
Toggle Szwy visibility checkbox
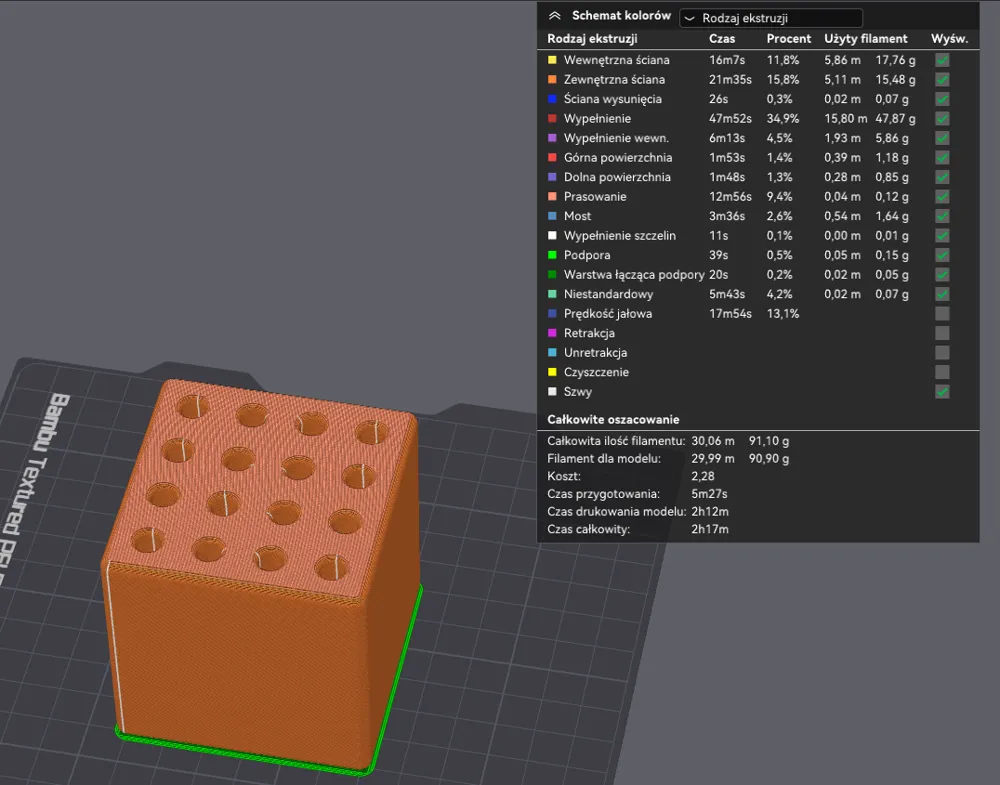point(942,392)
